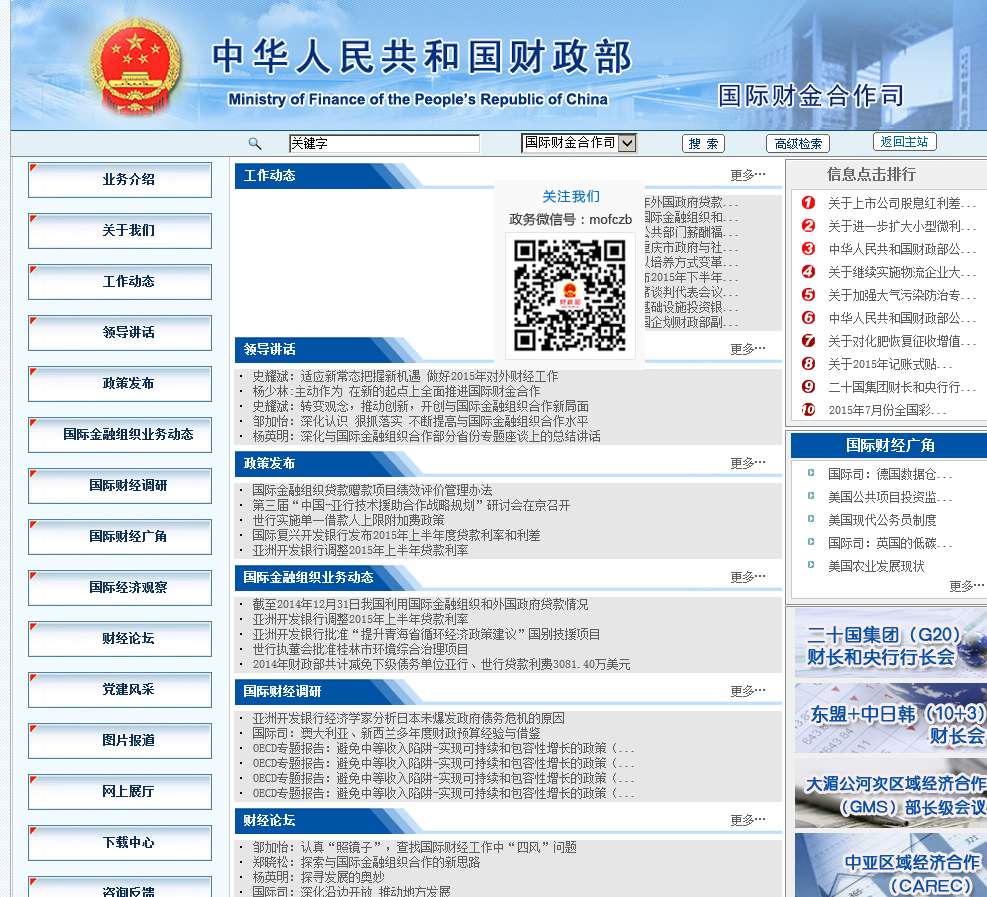Screen dimensions: 987x897
Task: Select 工作动态 in the sidebar menu
Action: [x=120, y=282]
